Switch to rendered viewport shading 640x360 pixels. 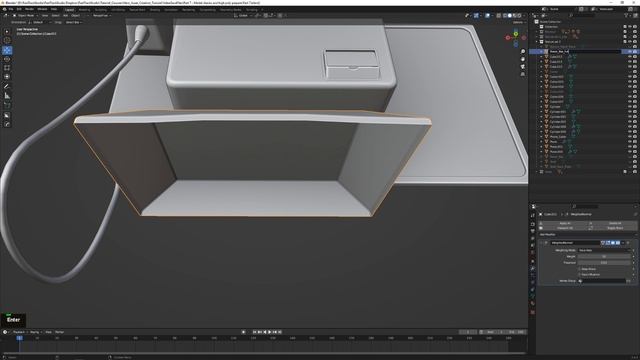click(x=519, y=16)
